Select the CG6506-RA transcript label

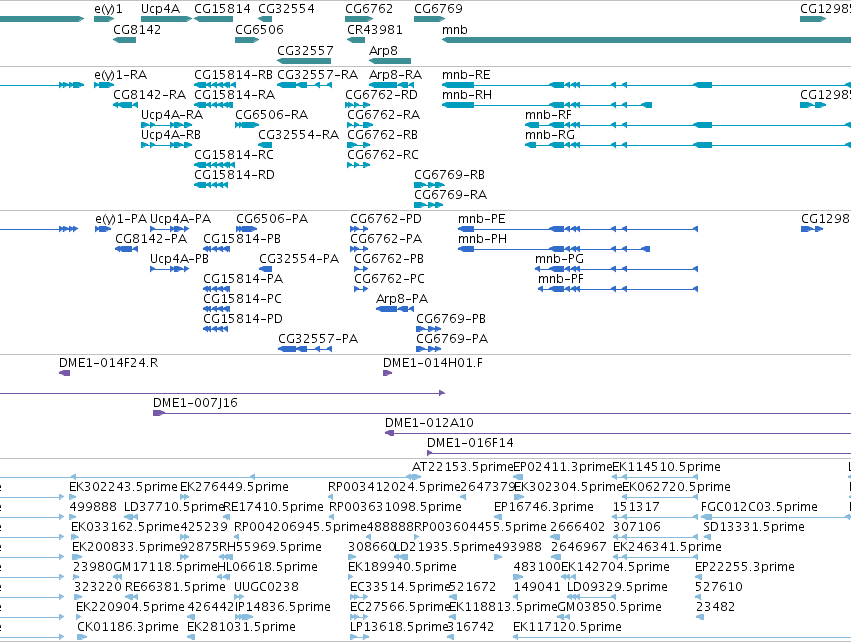(271, 115)
